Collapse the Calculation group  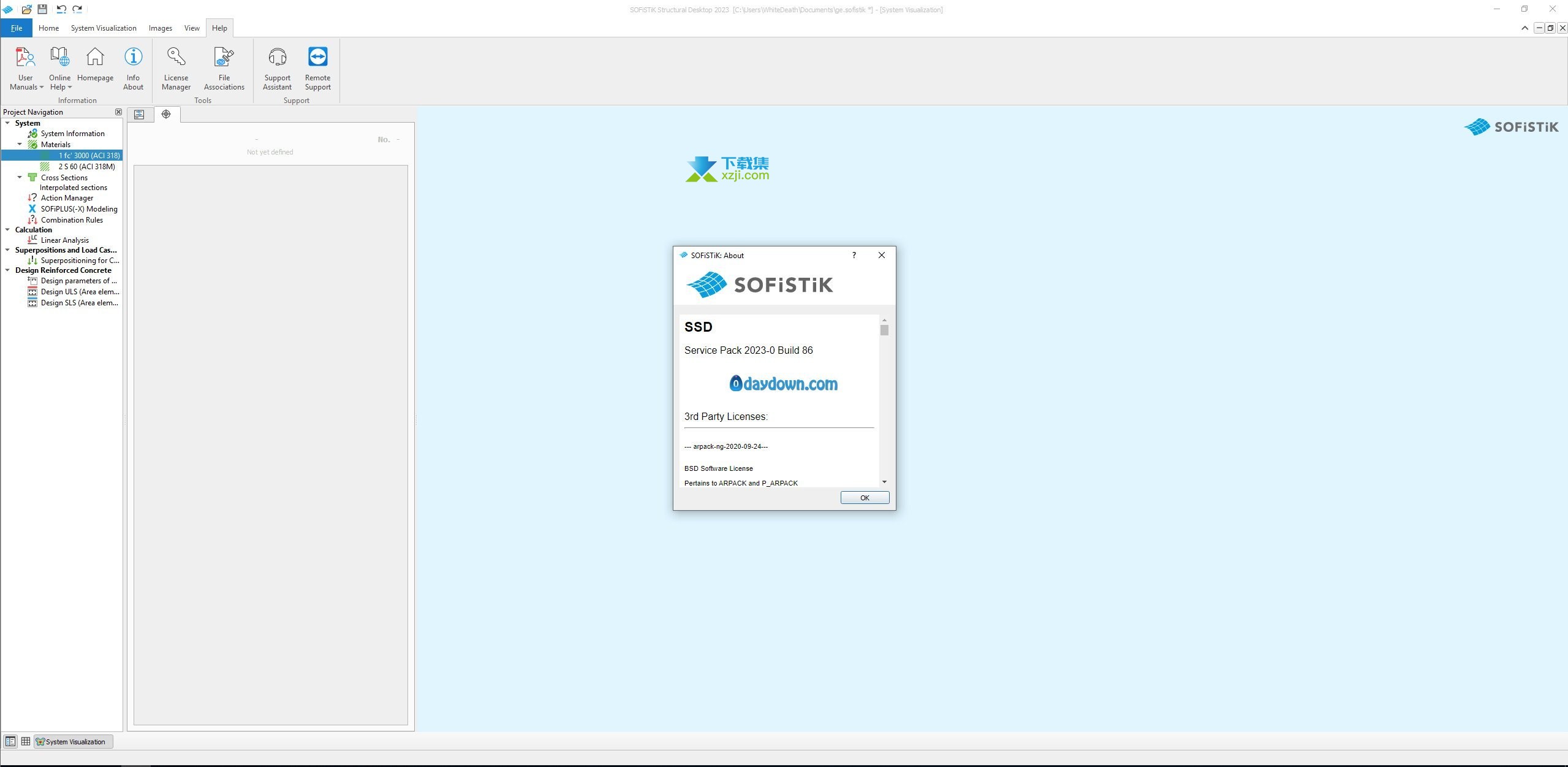pyautogui.click(x=7, y=230)
